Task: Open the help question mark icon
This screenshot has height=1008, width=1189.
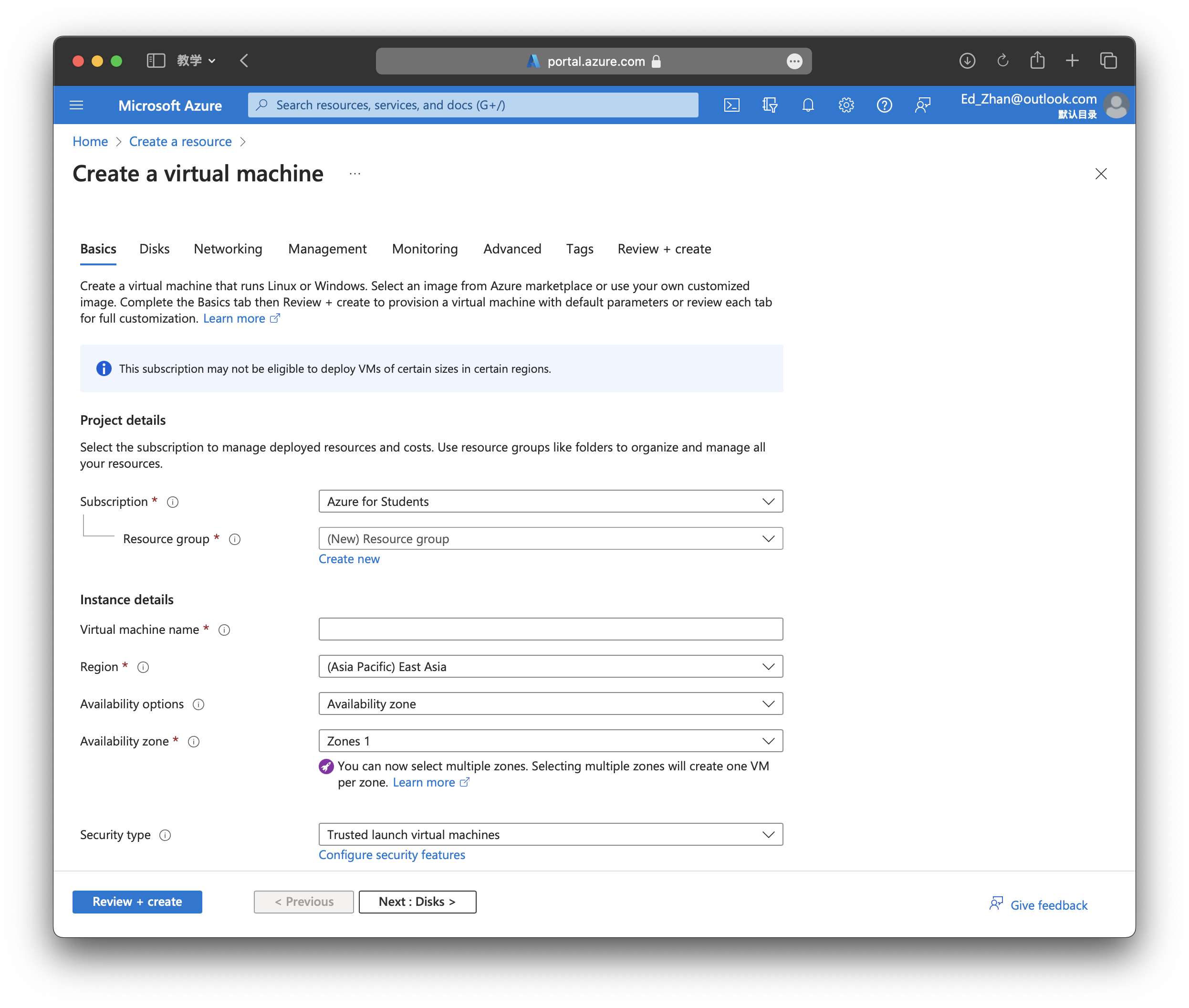Action: (x=884, y=105)
